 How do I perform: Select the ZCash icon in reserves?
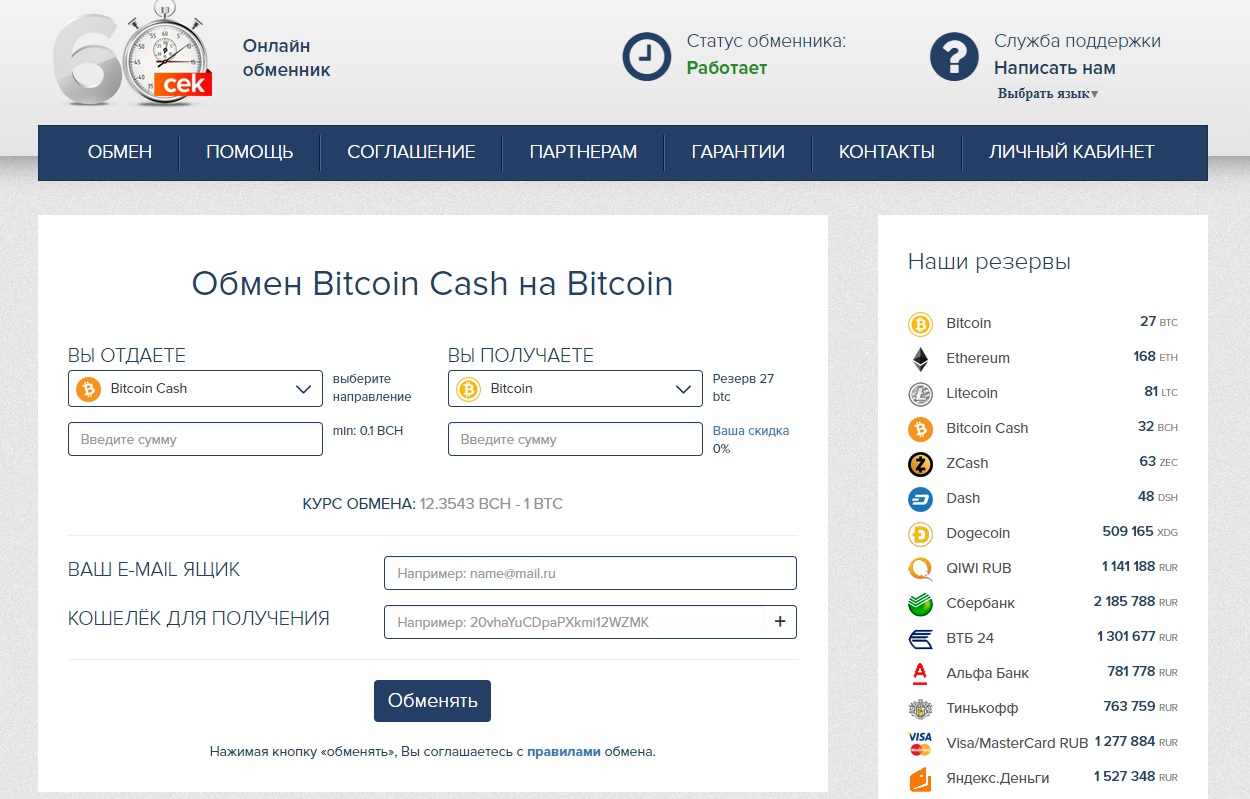coord(919,464)
